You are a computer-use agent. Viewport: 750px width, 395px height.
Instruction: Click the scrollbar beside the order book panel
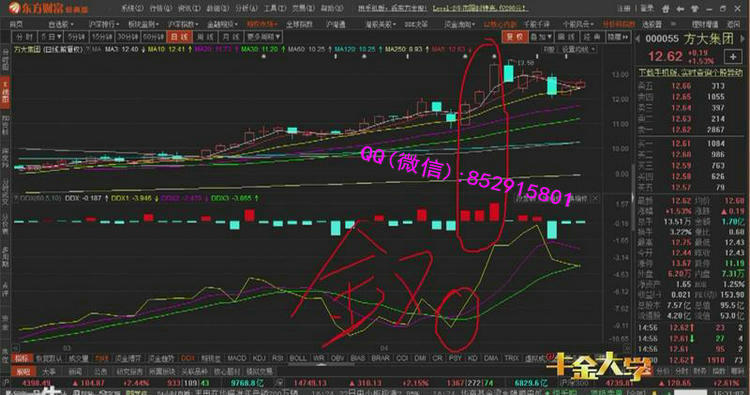(x=633, y=191)
